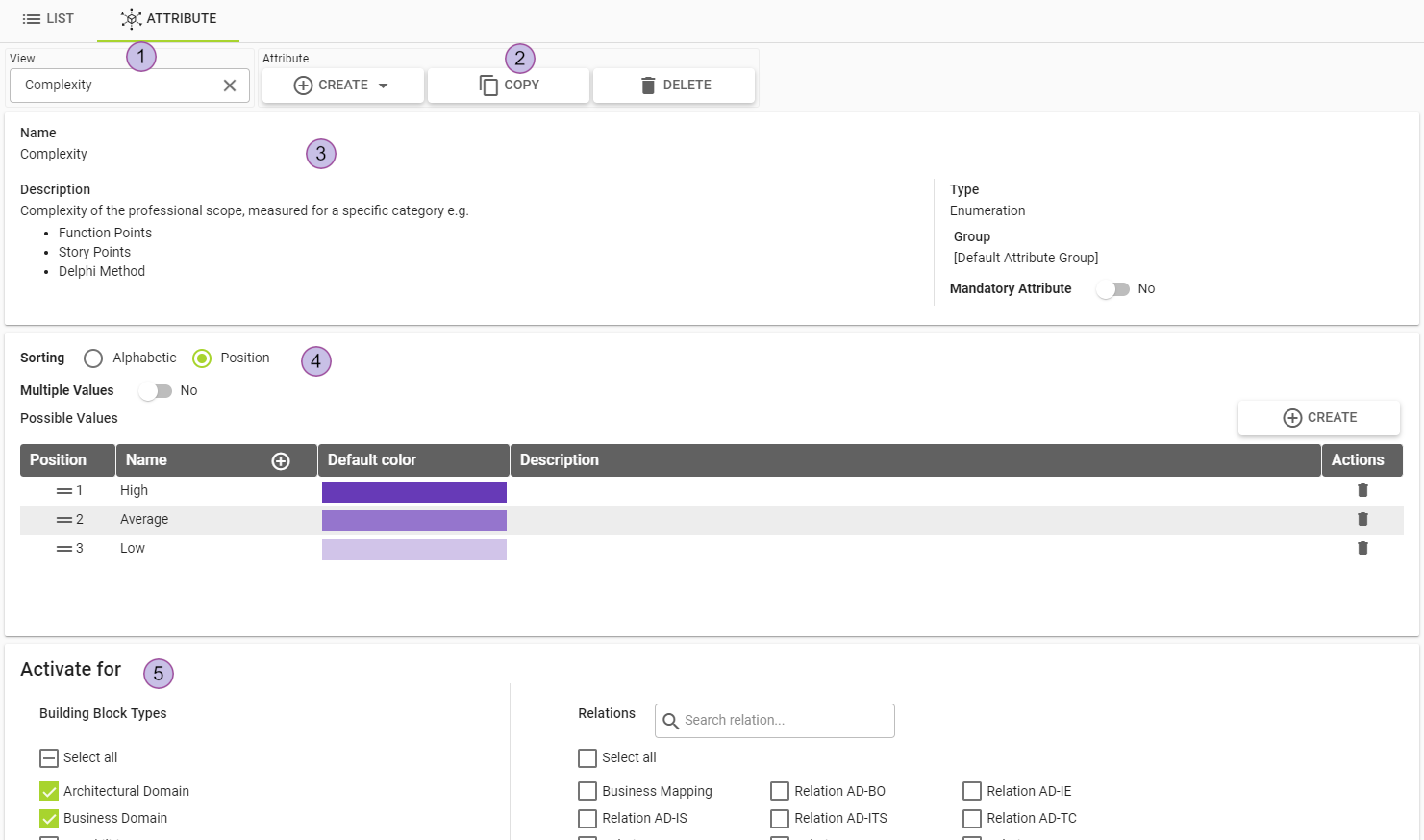Screen dimensions: 1424x840
Task: Remove the Low value using trash icon
Action: point(1362,548)
